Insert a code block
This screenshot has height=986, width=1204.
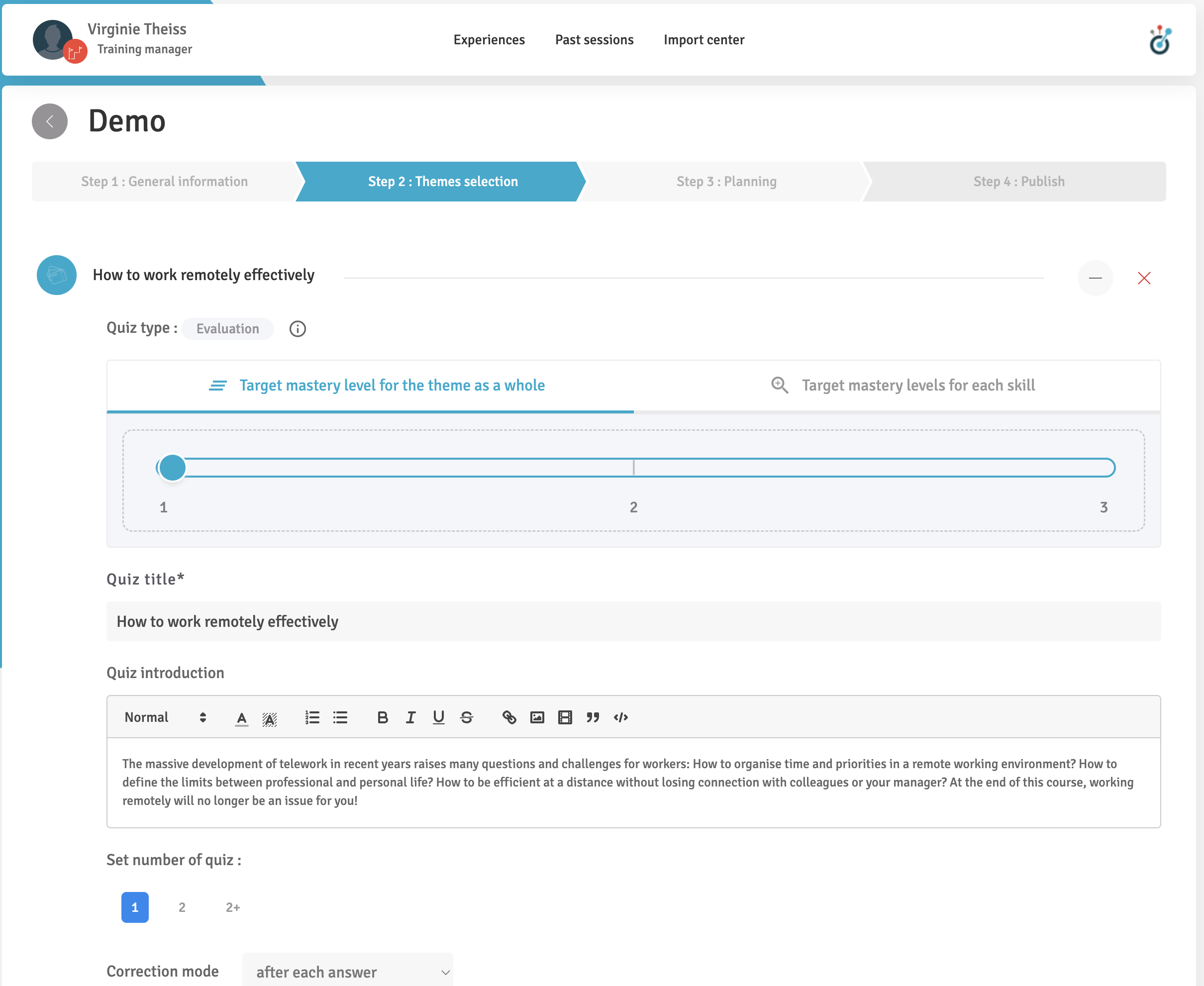coord(621,717)
